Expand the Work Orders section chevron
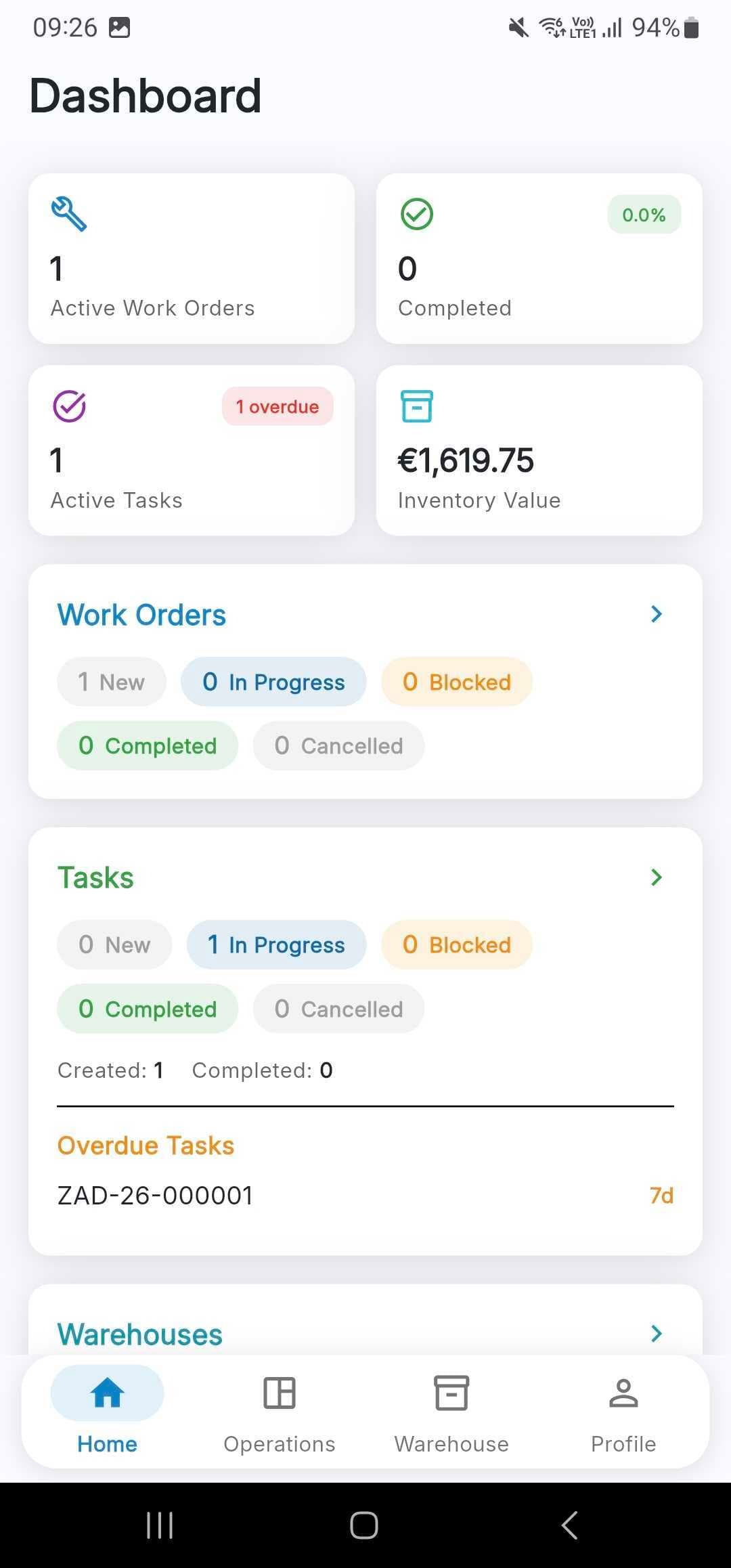The width and height of the screenshot is (731, 1568). click(x=656, y=614)
